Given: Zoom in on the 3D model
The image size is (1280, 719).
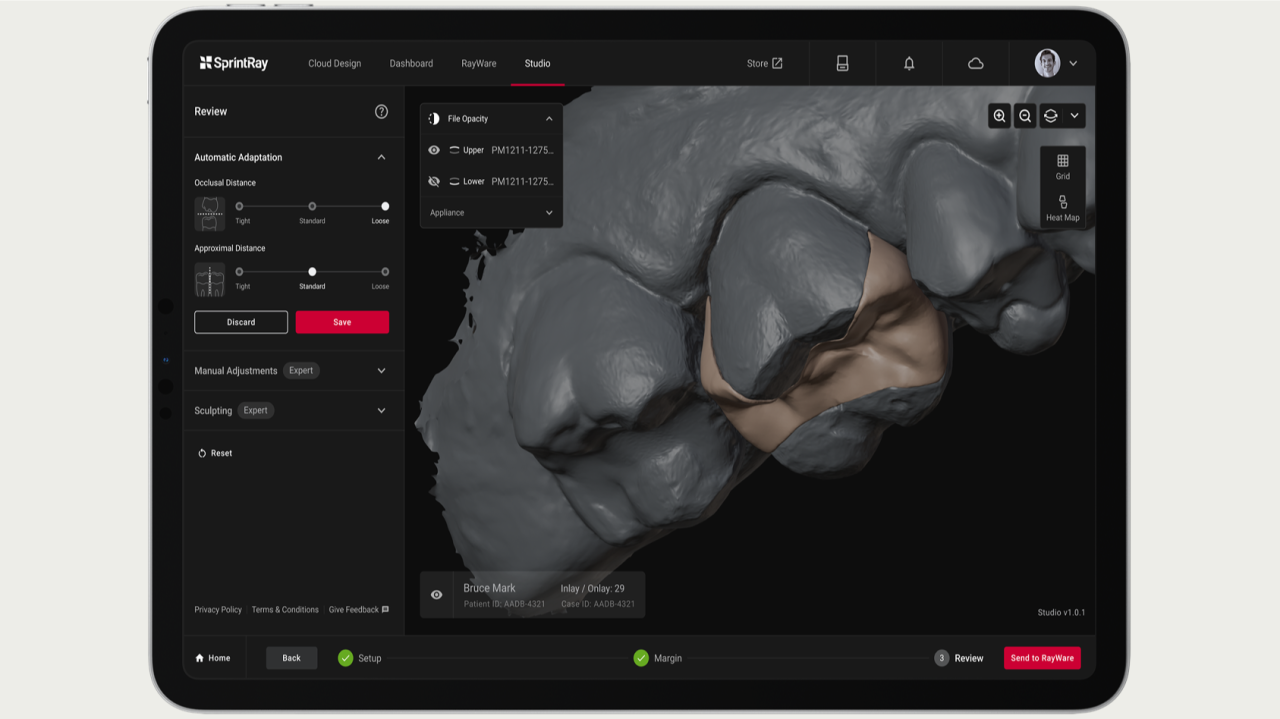Looking at the screenshot, I should point(999,116).
